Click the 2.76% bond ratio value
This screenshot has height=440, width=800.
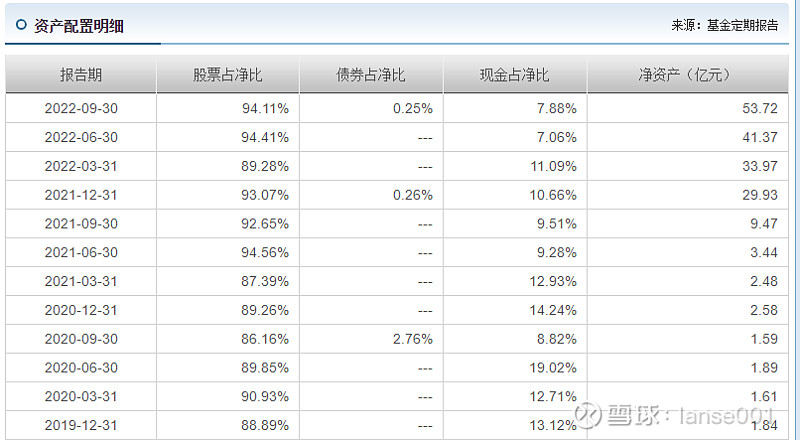pos(413,339)
